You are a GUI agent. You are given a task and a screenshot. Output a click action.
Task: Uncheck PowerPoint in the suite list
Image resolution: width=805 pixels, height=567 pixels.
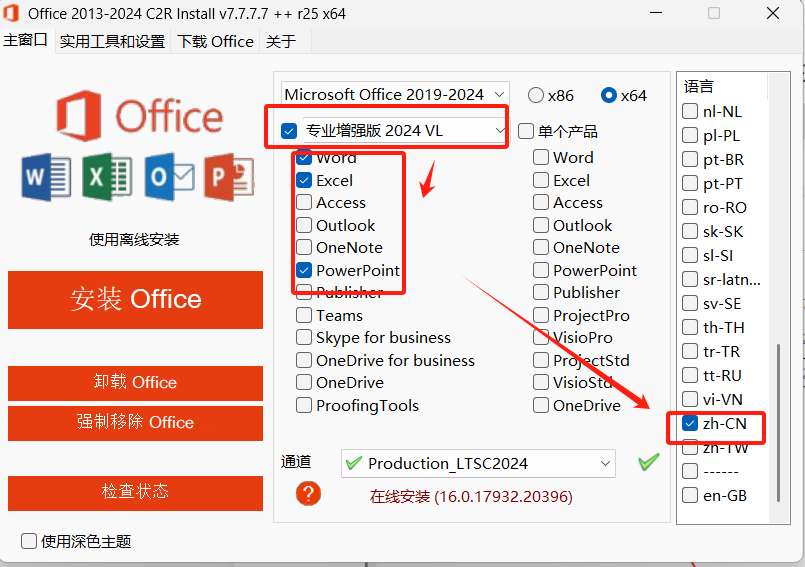pos(304,270)
